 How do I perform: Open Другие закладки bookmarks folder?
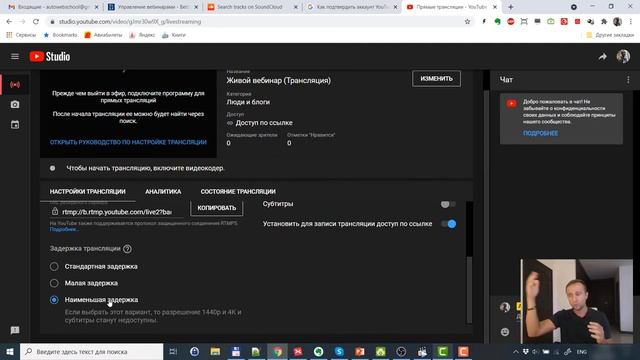tap(610, 35)
